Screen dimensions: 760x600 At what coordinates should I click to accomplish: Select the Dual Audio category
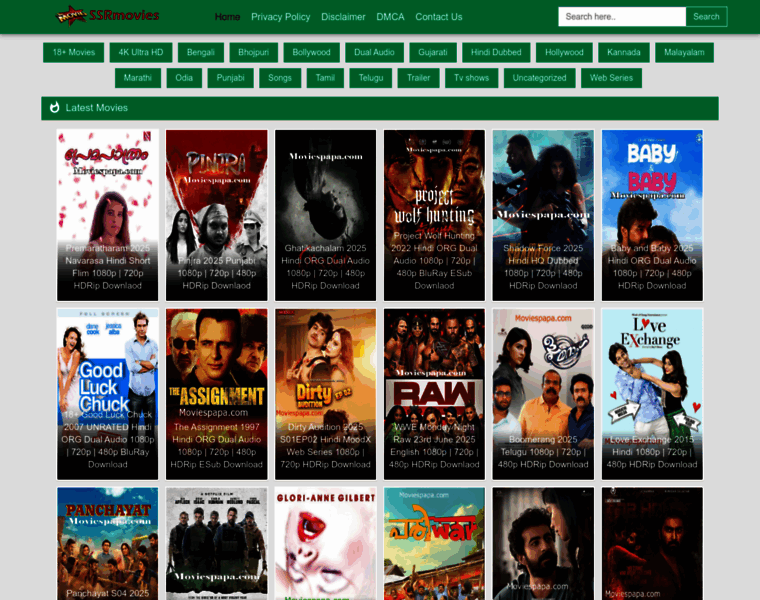point(374,52)
